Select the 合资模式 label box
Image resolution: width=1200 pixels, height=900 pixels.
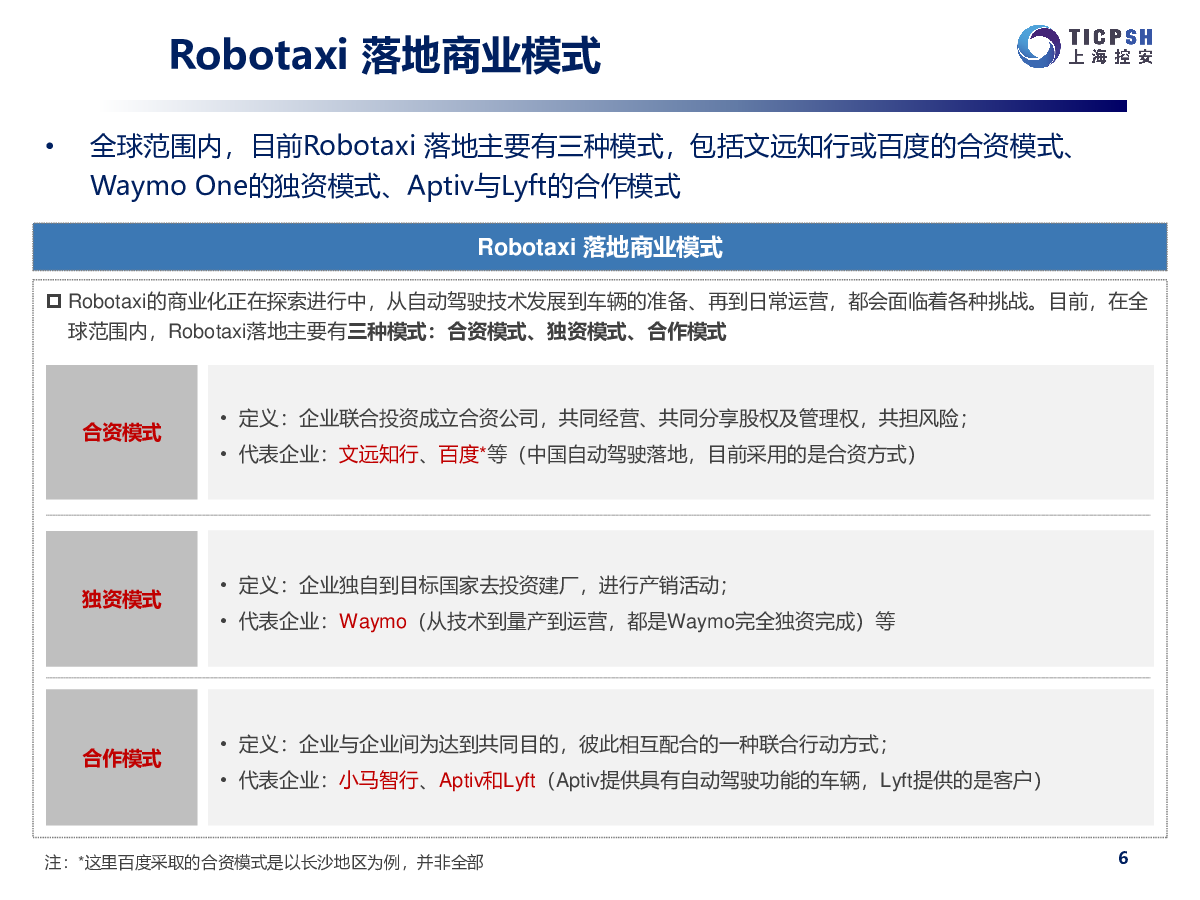coord(122,432)
